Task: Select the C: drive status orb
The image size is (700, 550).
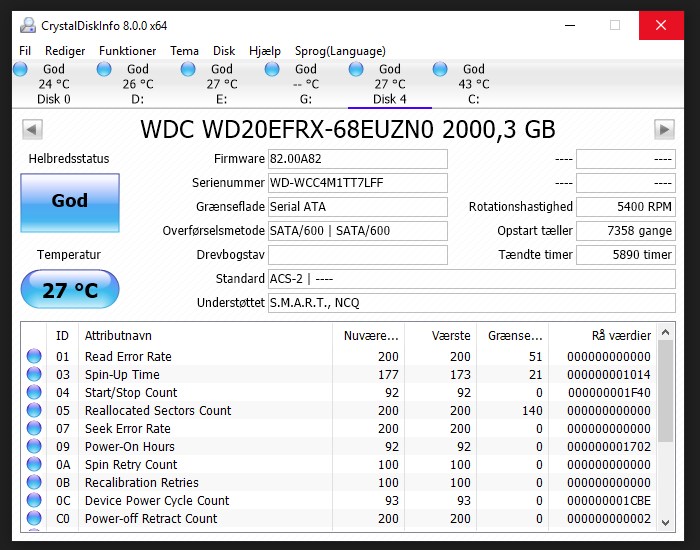Action: tap(440, 69)
